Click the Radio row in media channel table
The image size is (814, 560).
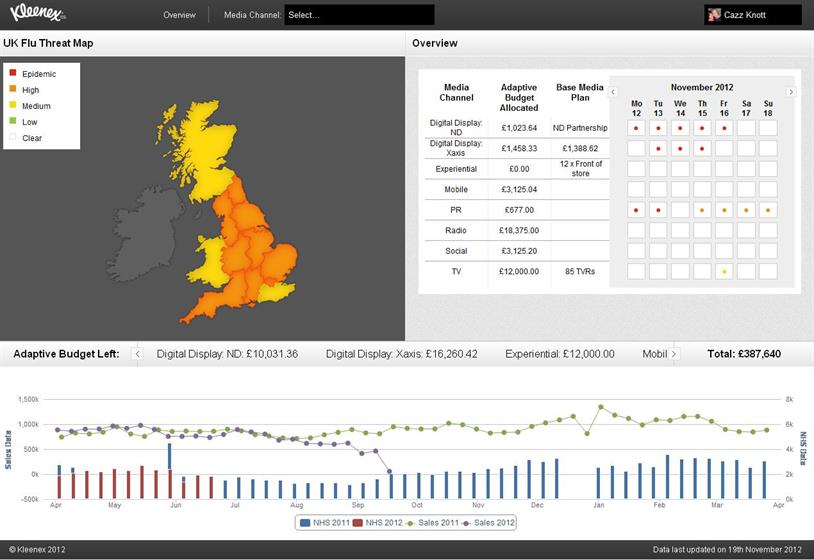pos(456,230)
